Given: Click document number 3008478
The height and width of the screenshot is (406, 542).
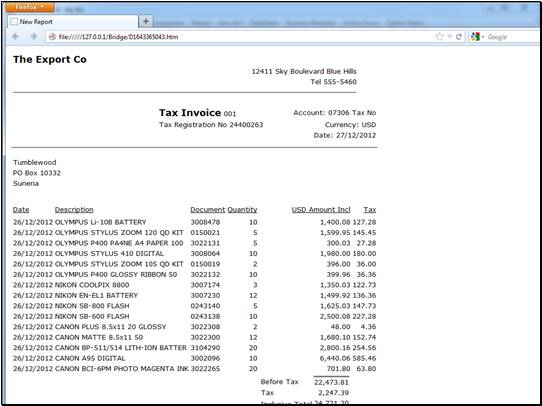Looking at the screenshot, I should [x=205, y=222].
